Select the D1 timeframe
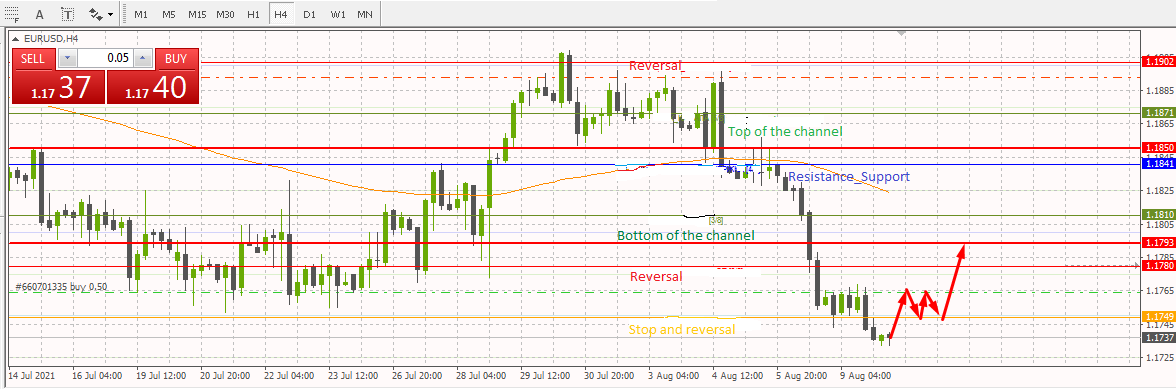Viewport: 1176px width, 389px height. pyautogui.click(x=309, y=14)
